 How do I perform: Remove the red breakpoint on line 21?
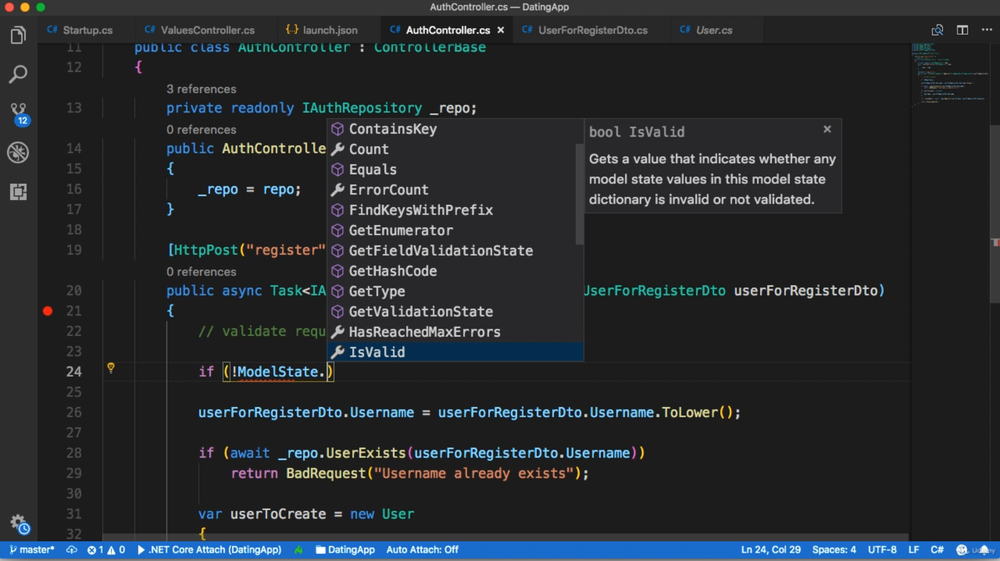pyautogui.click(x=47, y=311)
